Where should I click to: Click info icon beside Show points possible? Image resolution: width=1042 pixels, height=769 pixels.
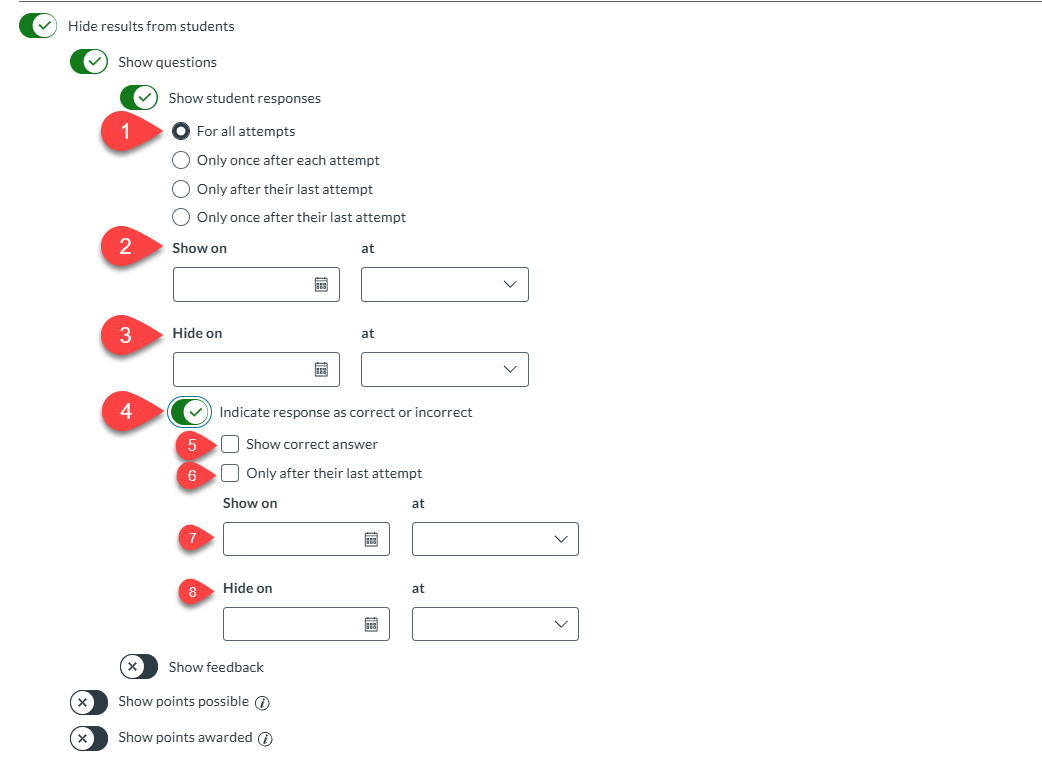click(x=262, y=703)
